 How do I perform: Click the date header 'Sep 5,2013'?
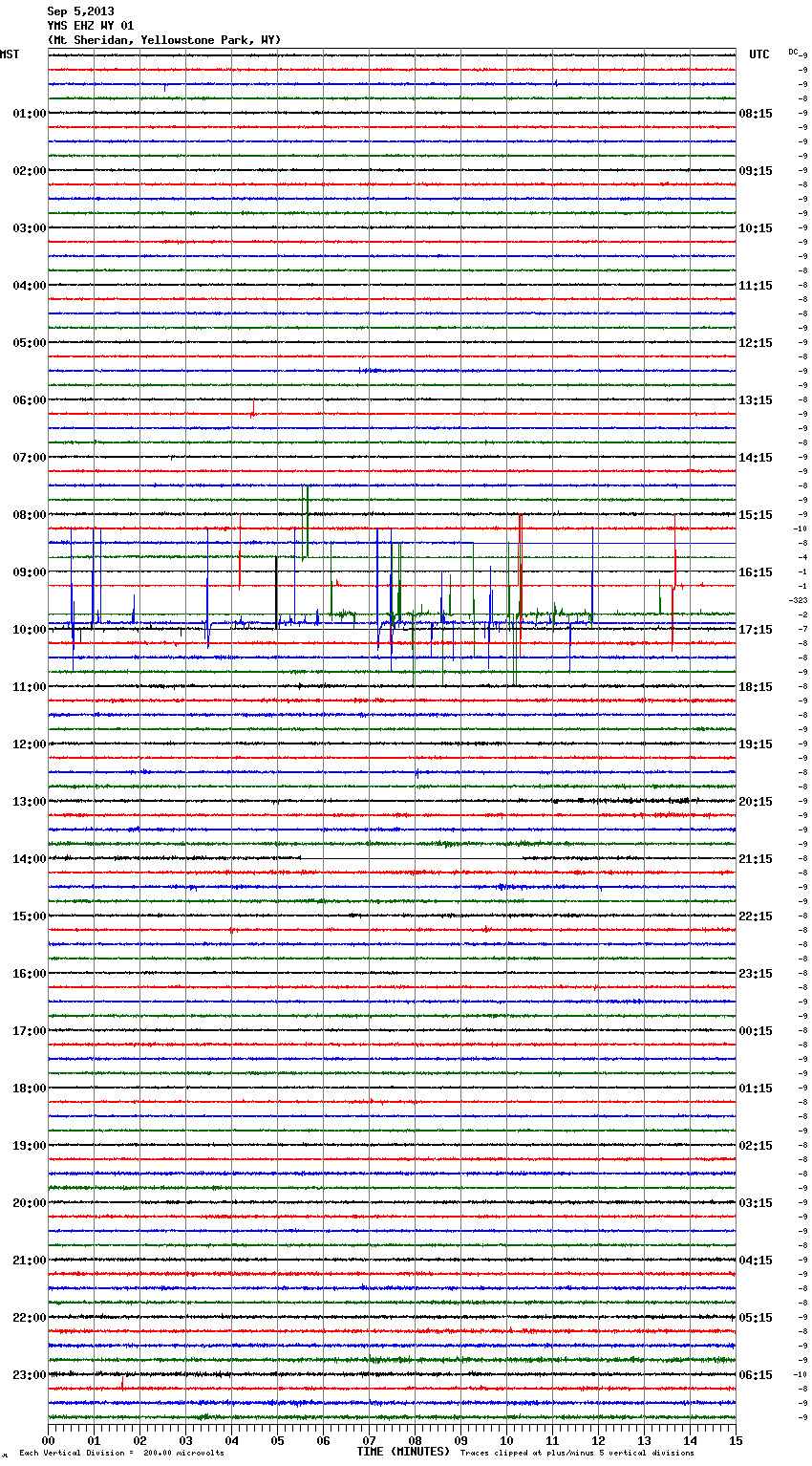point(80,11)
